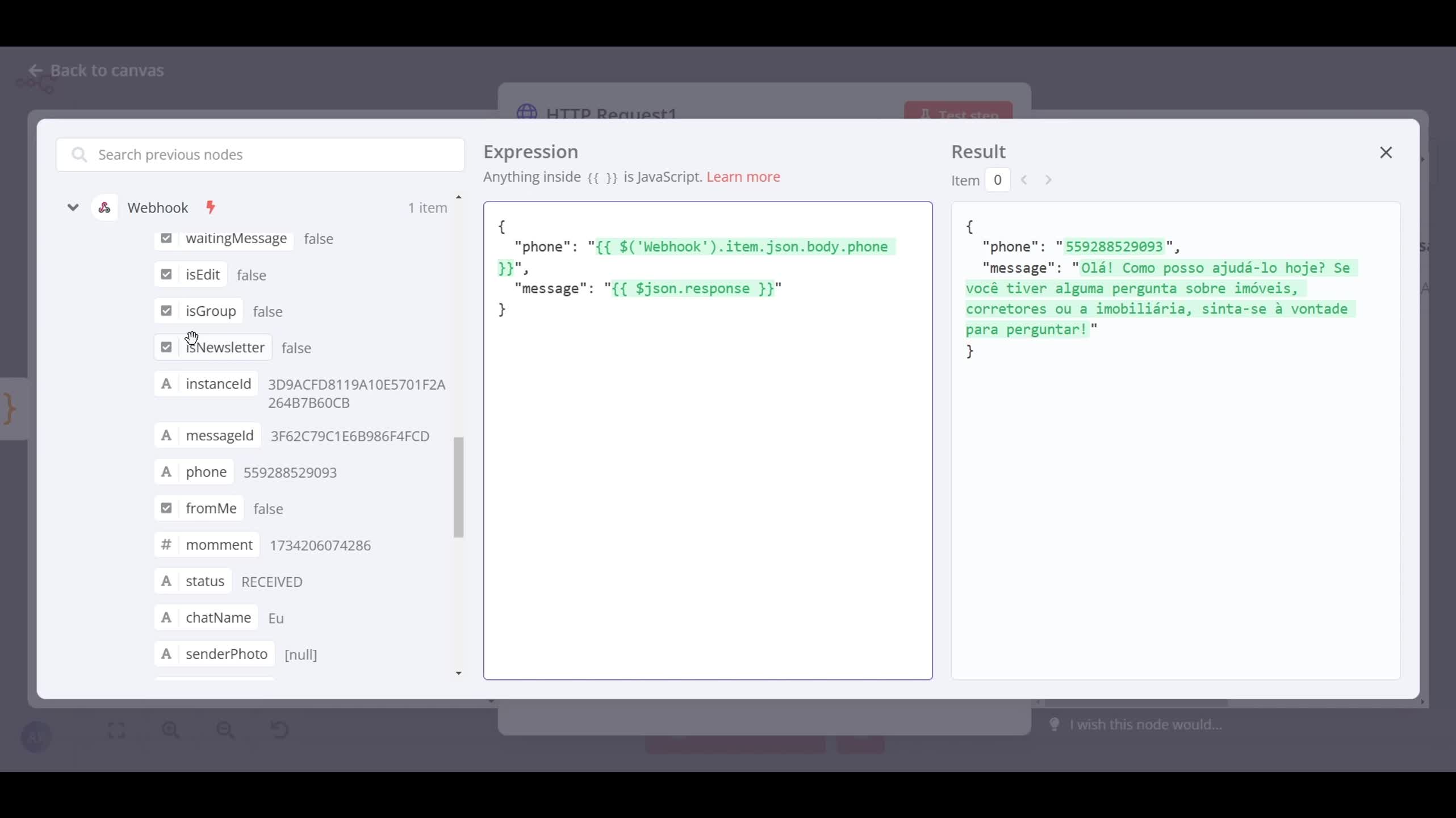Image resolution: width=1456 pixels, height=818 pixels.
Task: Click the search magnifier icon
Action: 80,155
